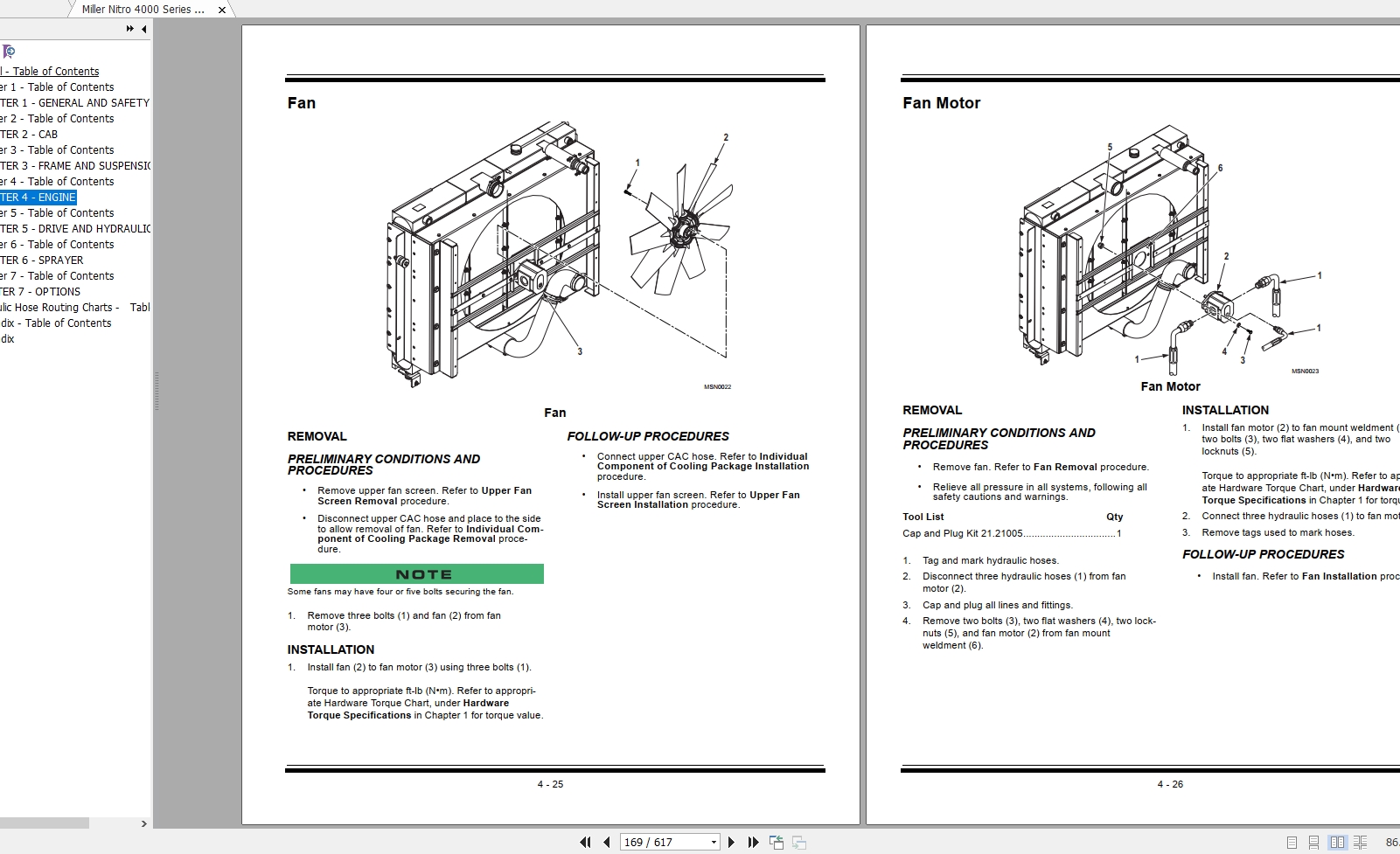Toggle the two-page facing view mode
Screen dimensions: 1400x854
(1335, 841)
